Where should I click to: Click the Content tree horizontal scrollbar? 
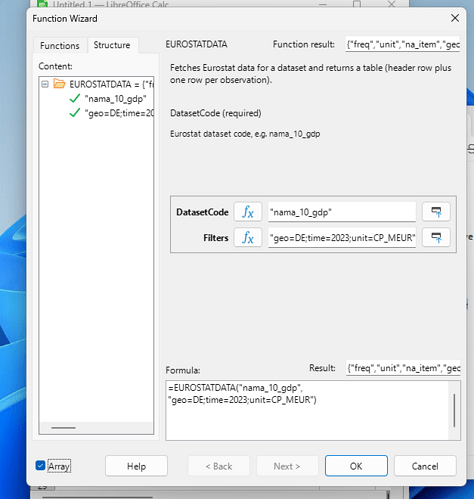coord(63,428)
